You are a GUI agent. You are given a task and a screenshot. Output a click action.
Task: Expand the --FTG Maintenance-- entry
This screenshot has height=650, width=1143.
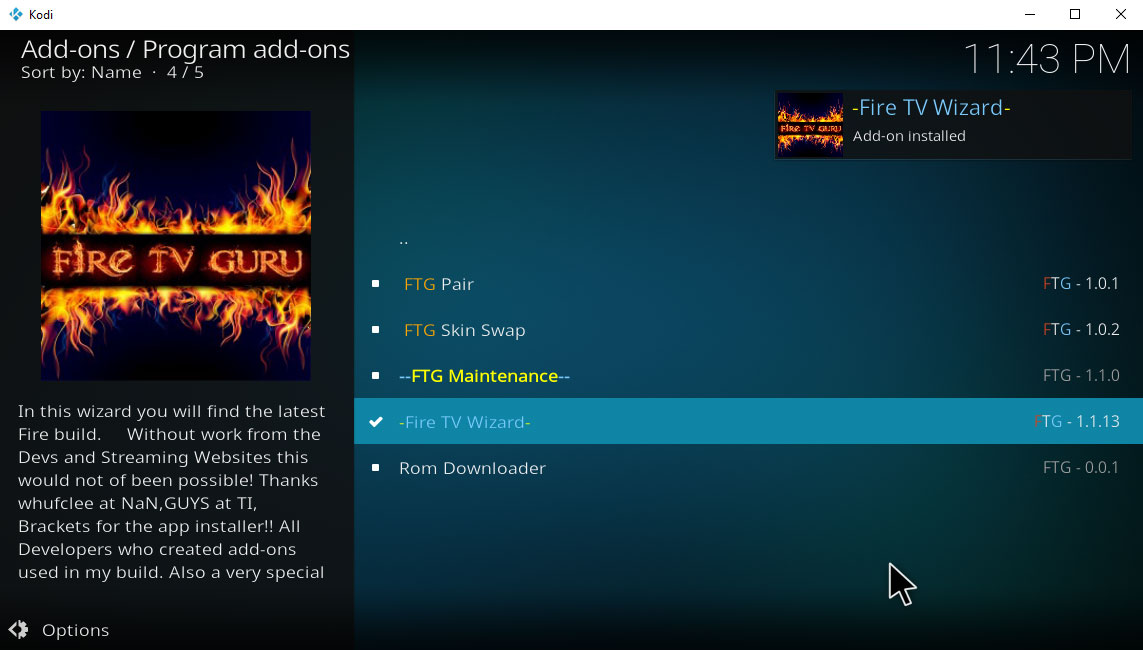(484, 376)
